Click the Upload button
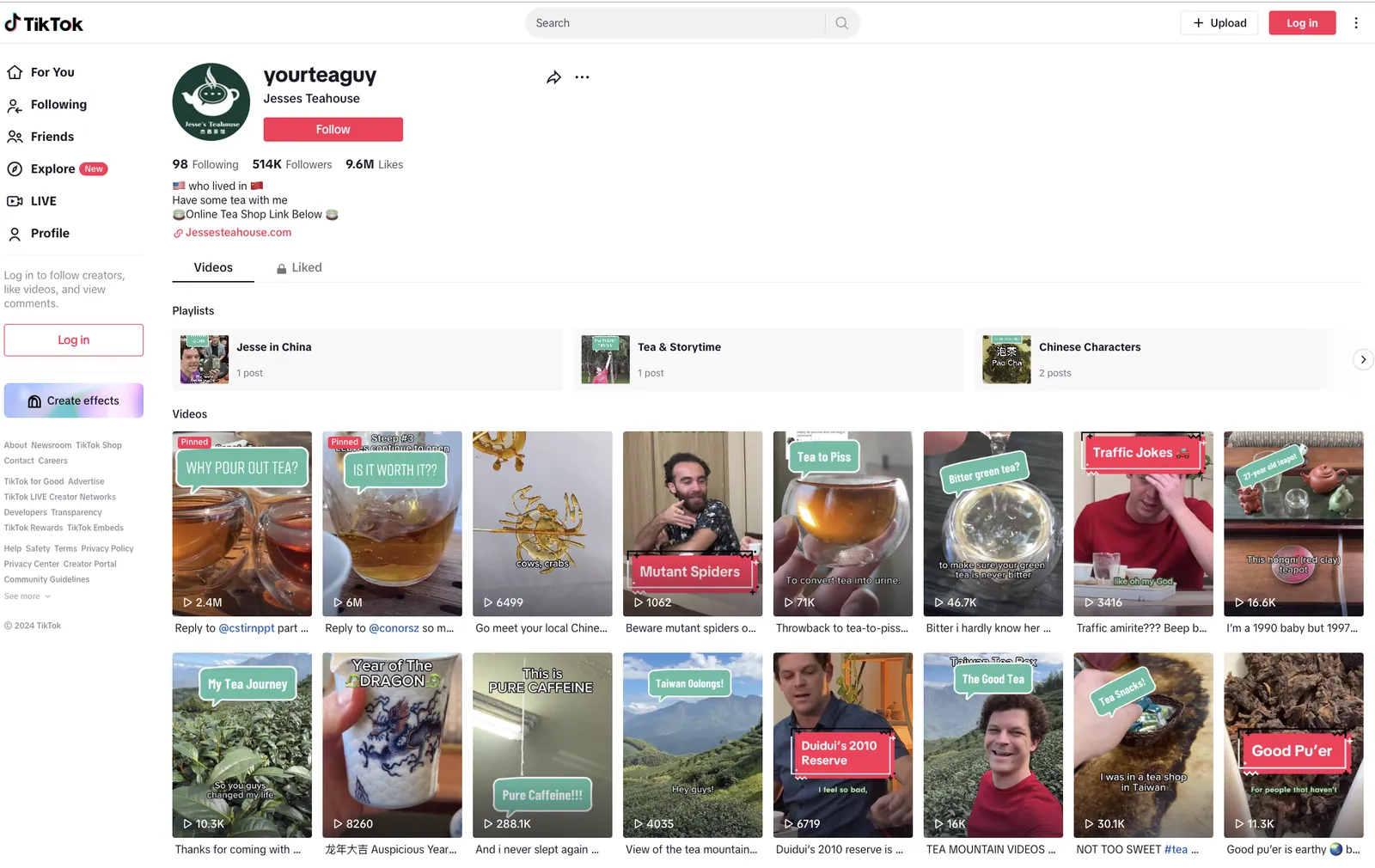Viewport: 1375px width, 868px height. coord(1219,23)
